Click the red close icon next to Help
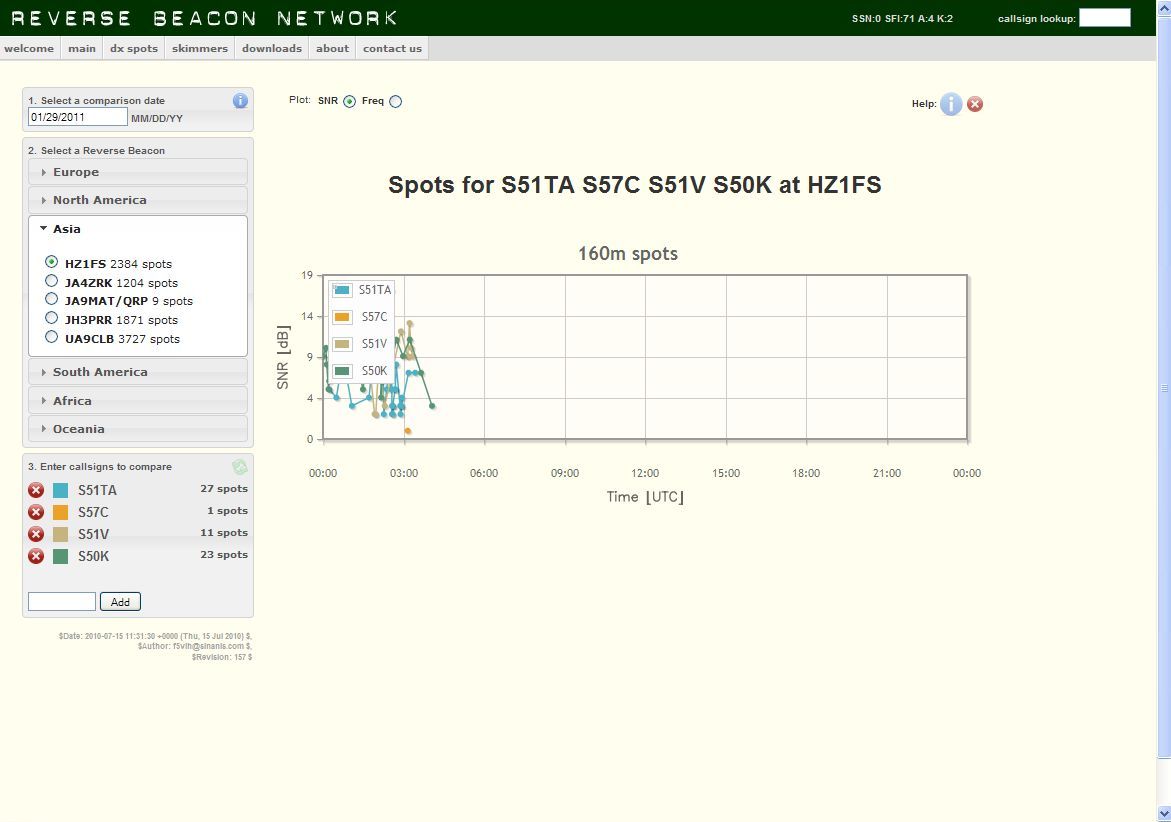 click(x=975, y=104)
